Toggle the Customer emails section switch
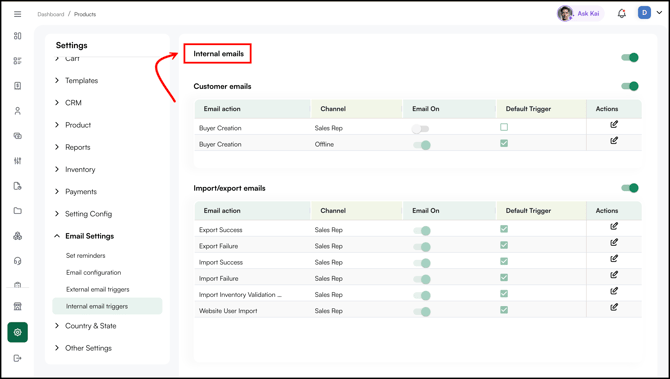This screenshot has height=379, width=670. tap(630, 86)
